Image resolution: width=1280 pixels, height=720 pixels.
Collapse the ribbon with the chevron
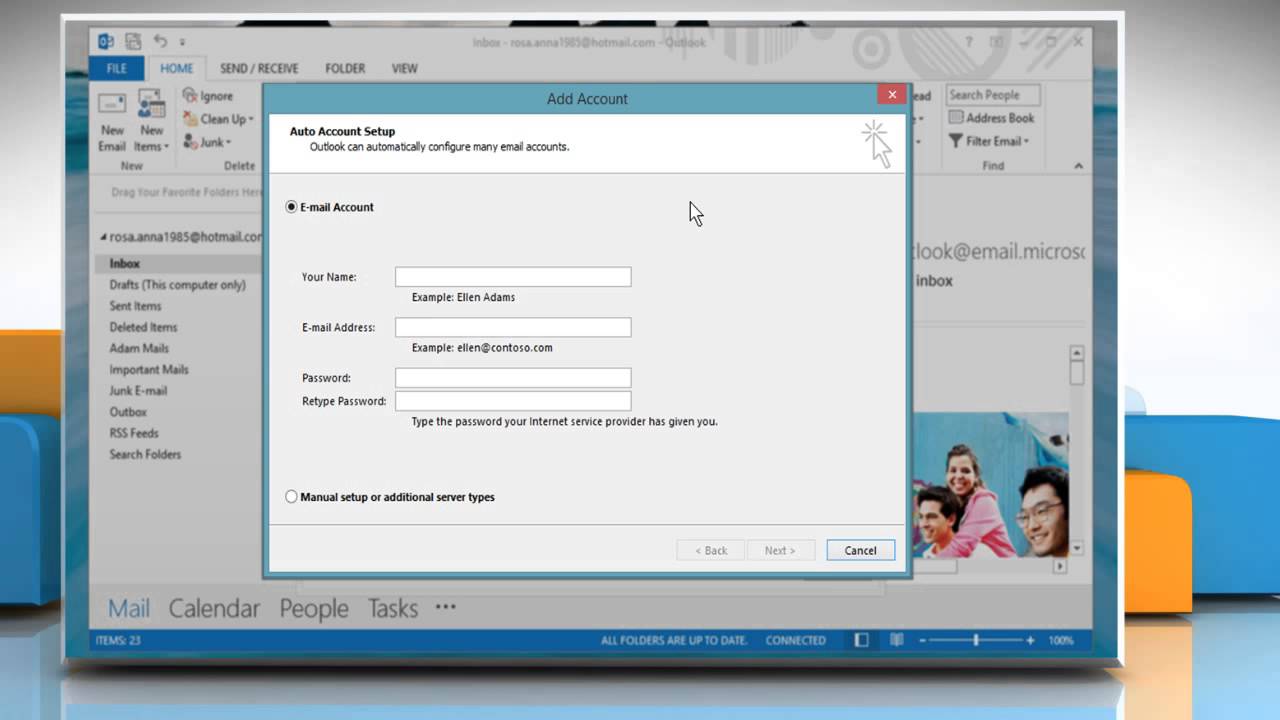click(x=1078, y=166)
